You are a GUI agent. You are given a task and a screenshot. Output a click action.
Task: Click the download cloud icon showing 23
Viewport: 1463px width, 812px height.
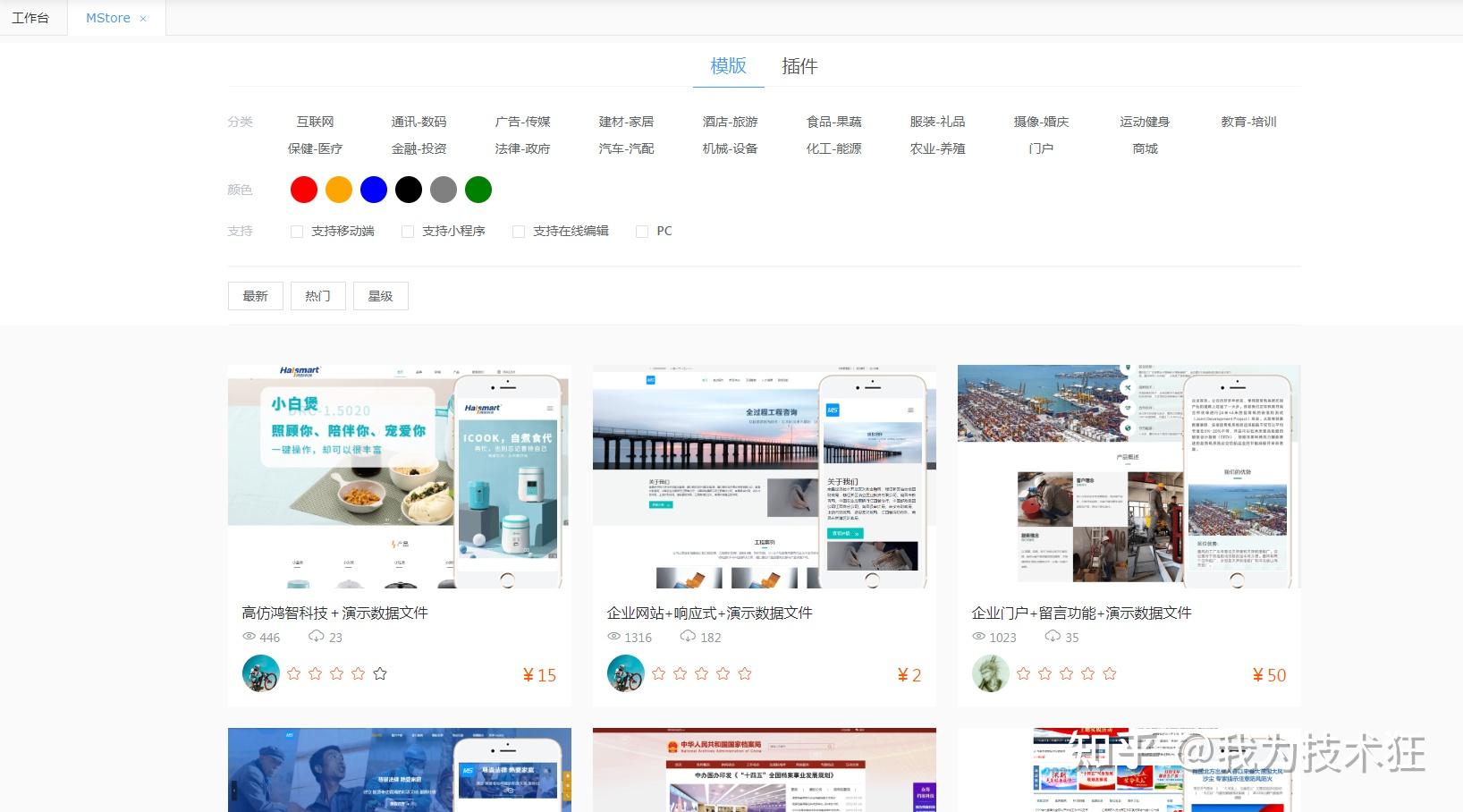(317, 636)
